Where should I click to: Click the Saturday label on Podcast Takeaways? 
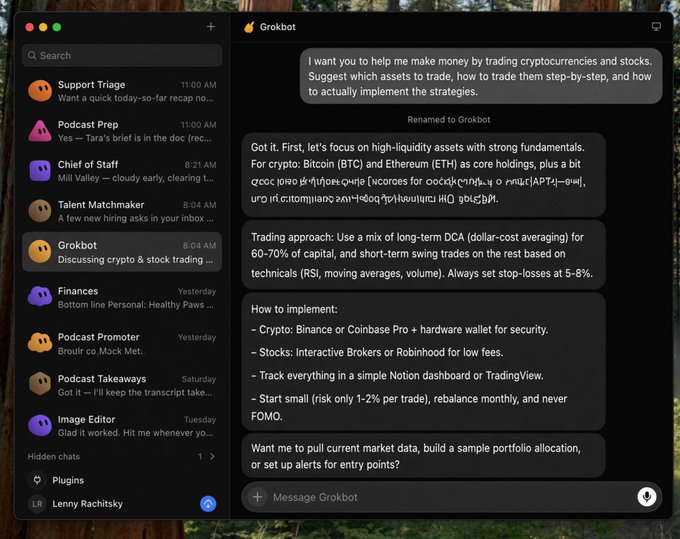tap(199, 379)
